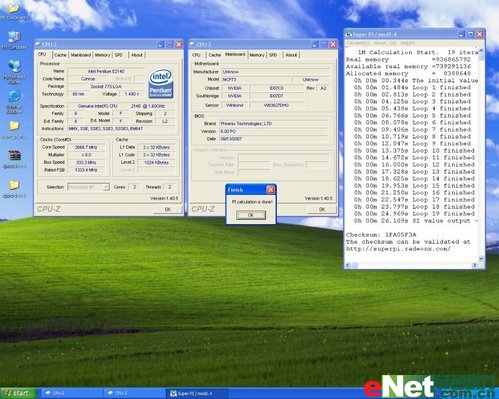
Task: Click the superpi.radeonx.com URL line
Action: coord(398,249)
